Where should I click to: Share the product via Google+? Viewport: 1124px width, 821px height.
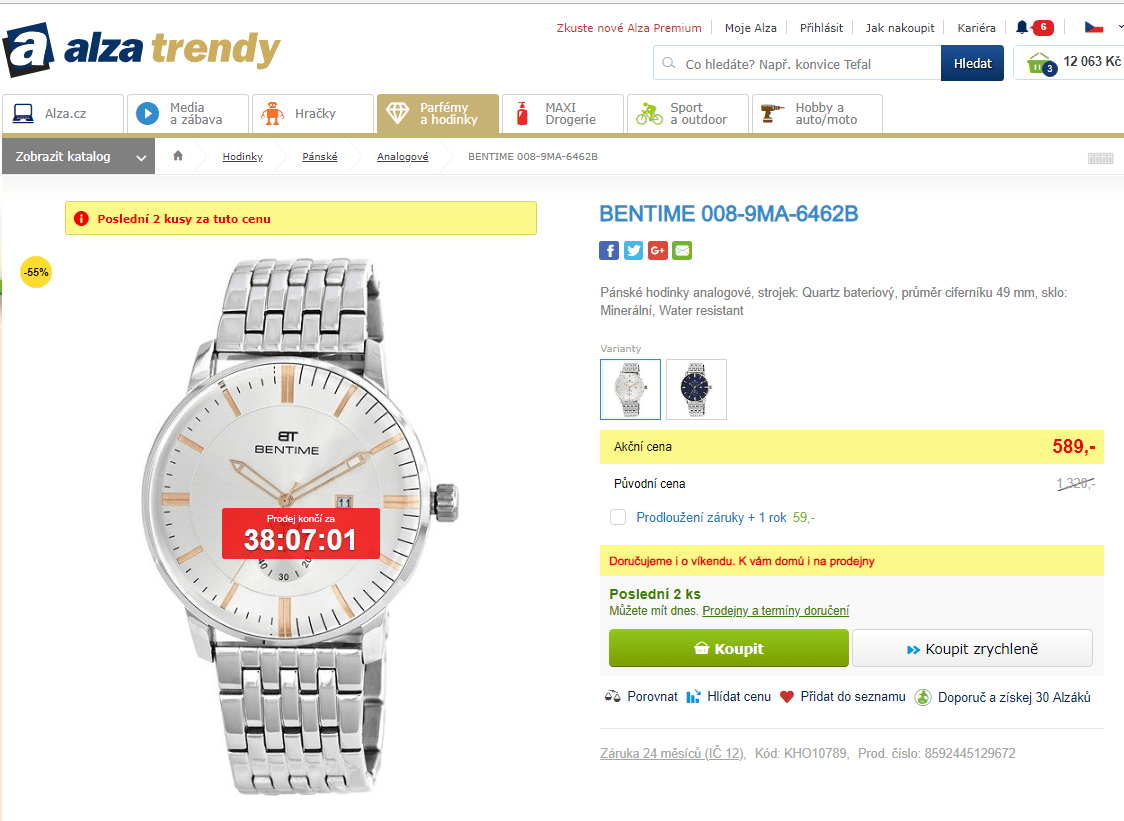click(x=657, y=250)
